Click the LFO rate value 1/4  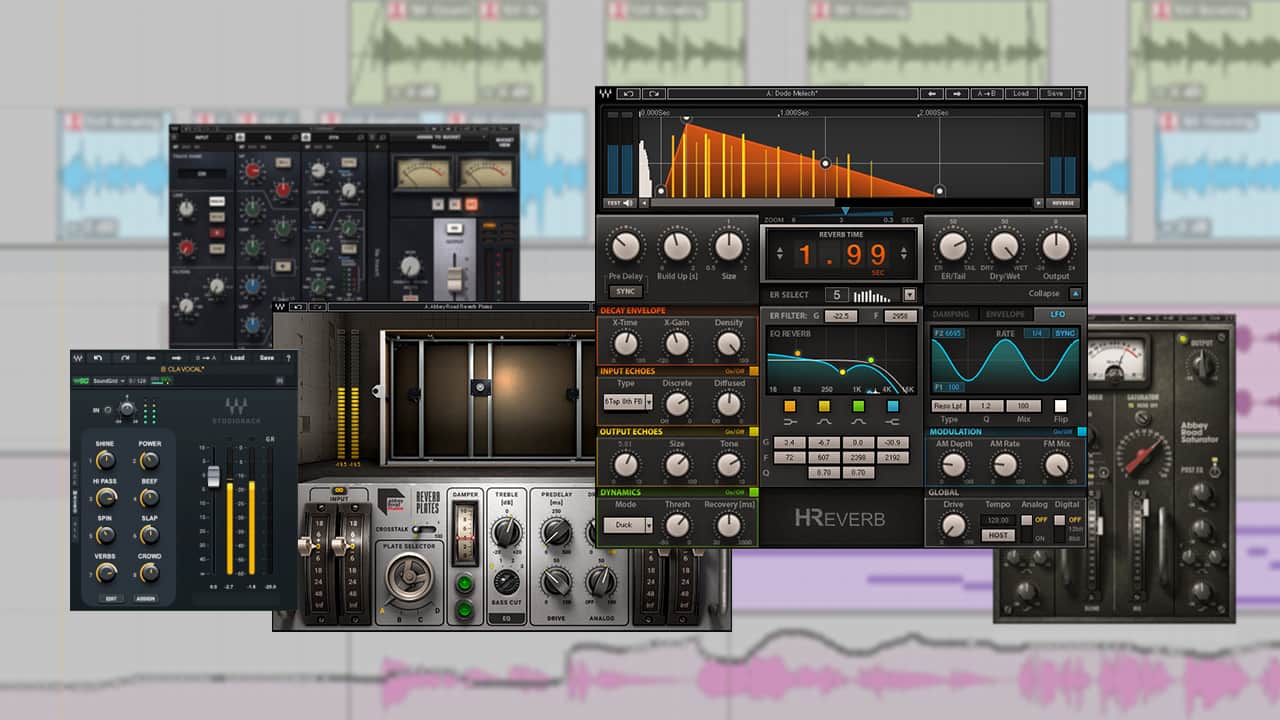(1038, 333)
